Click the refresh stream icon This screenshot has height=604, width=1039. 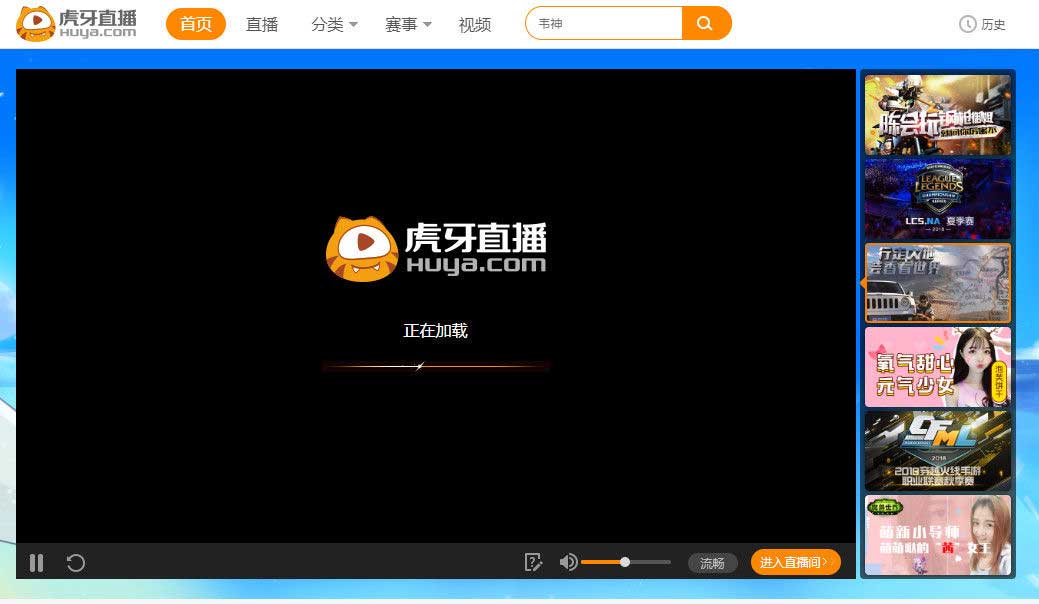pos(75,563)
